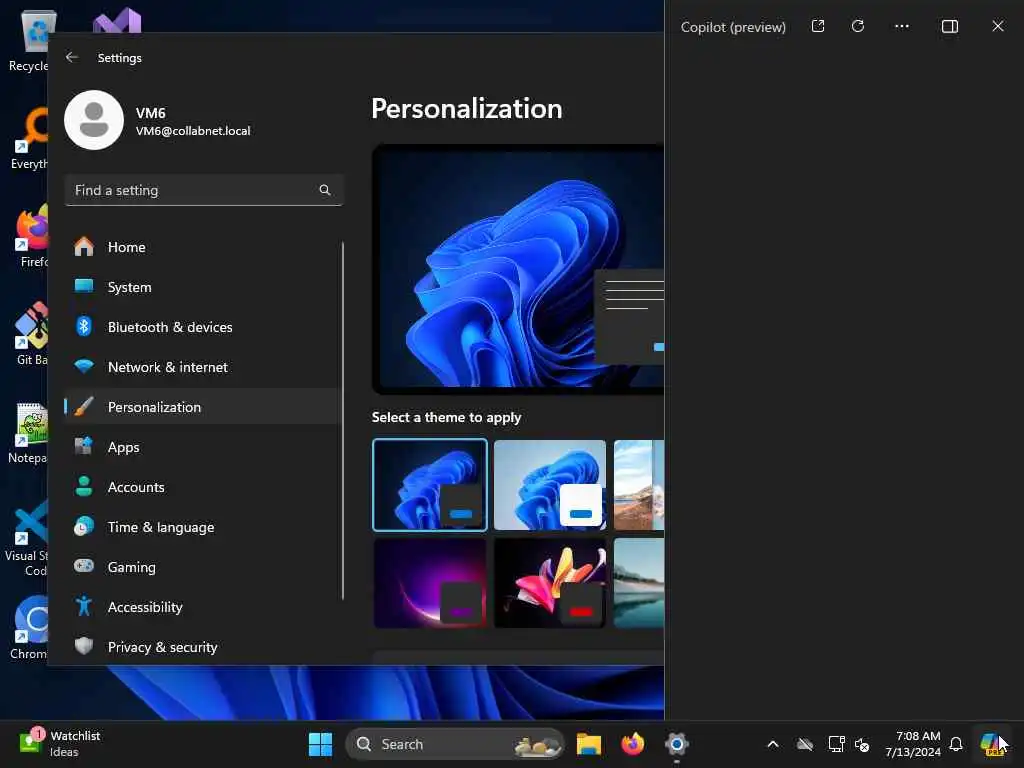Open Network & internet settings
Viewport: 1024px width, 768px height.
coord(202,367)
